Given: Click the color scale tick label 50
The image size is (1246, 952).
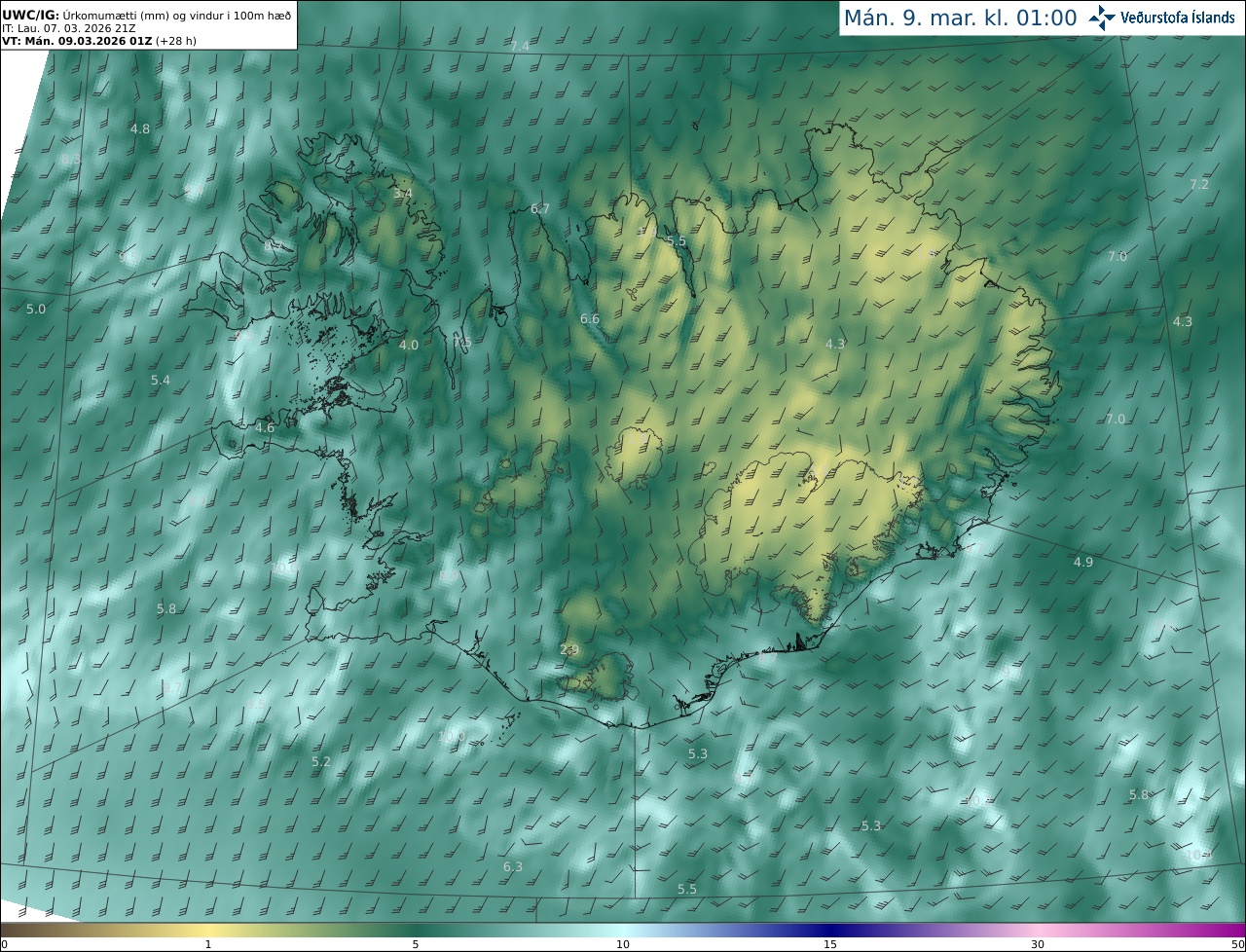Looking at the screenshot, I should [x=1237, y=944].
